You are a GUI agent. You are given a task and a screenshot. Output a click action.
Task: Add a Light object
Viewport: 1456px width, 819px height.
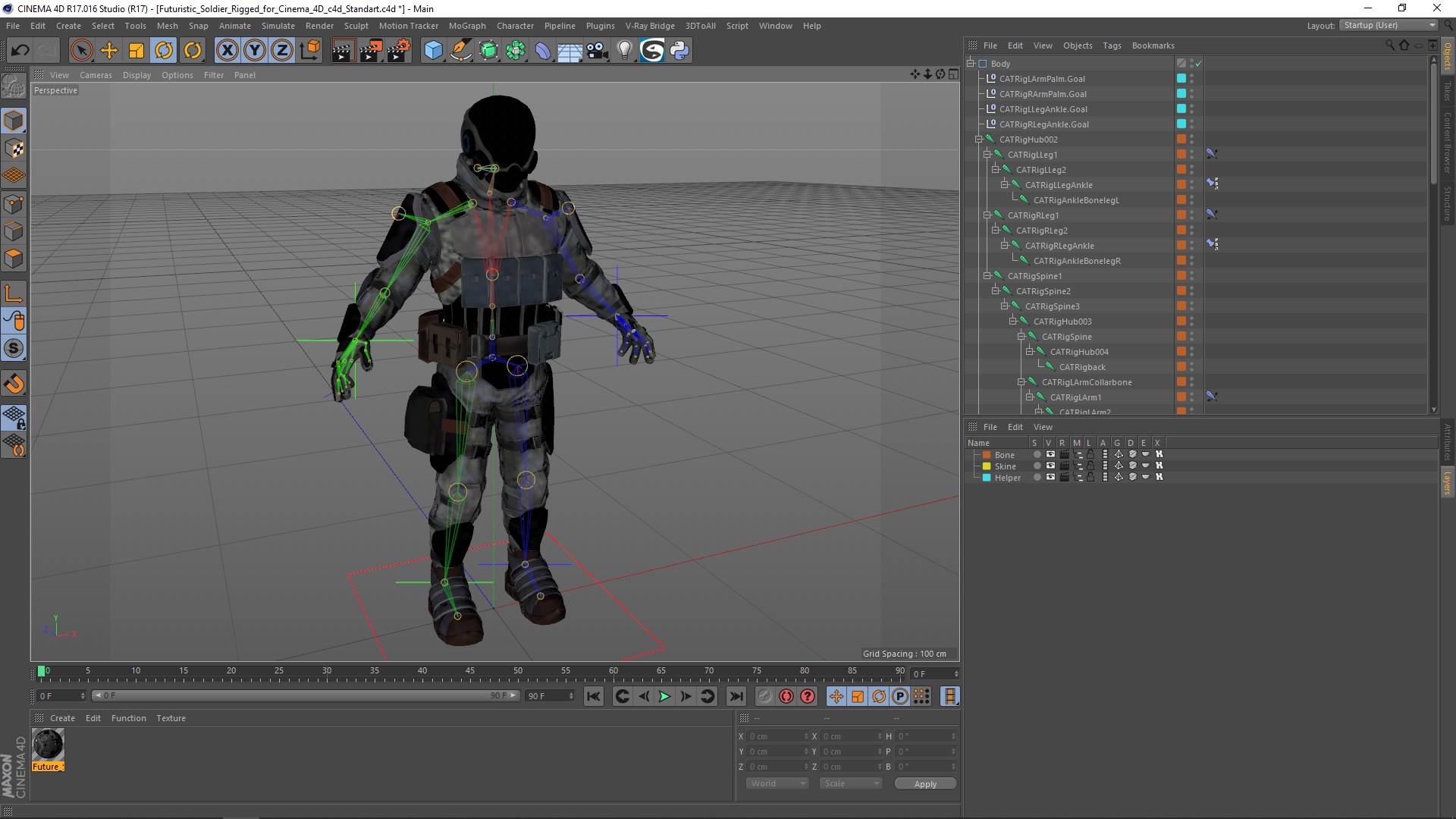pyautogui.click(x=625, y=51)
